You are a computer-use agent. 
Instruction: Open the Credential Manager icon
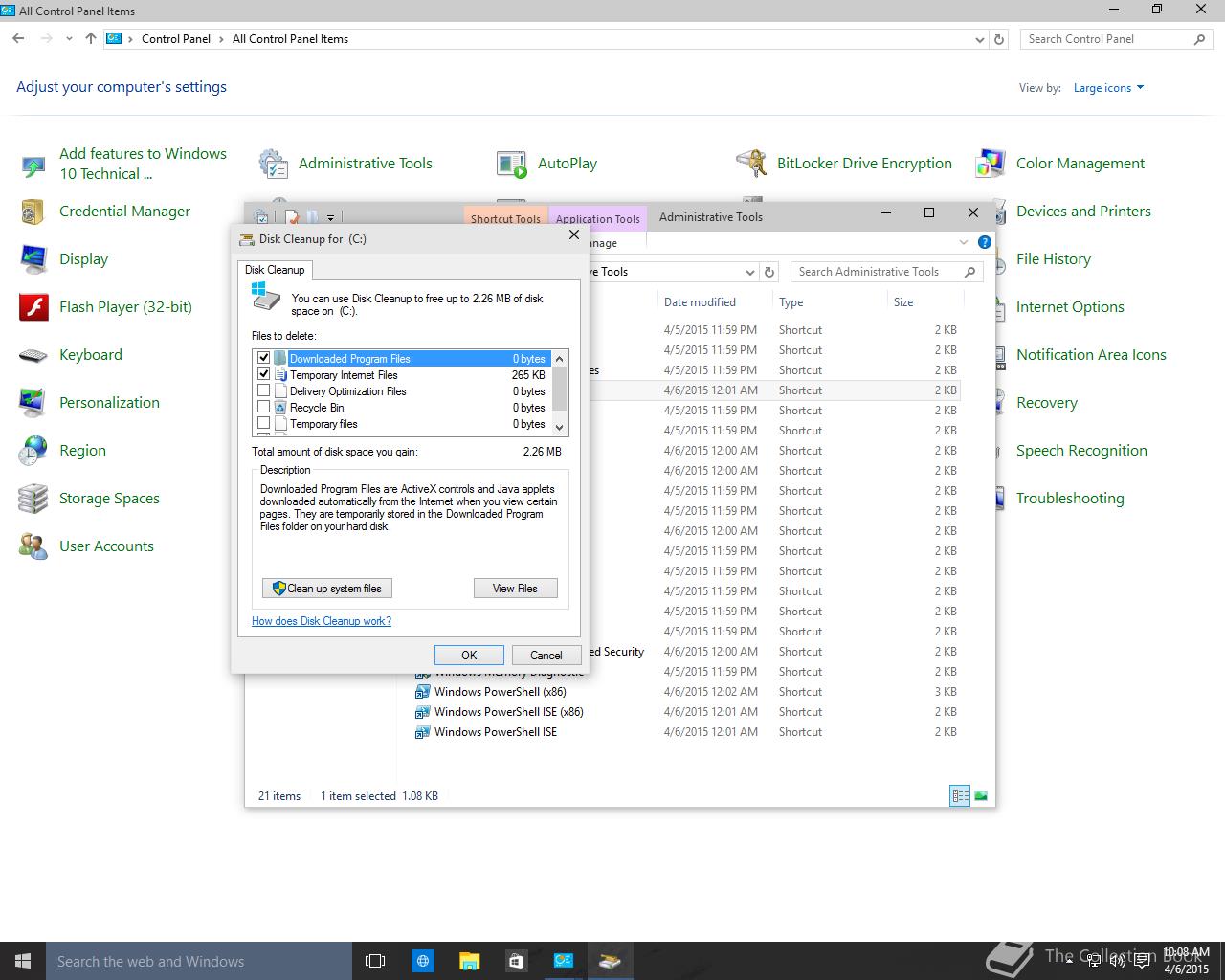coord(33,212)
